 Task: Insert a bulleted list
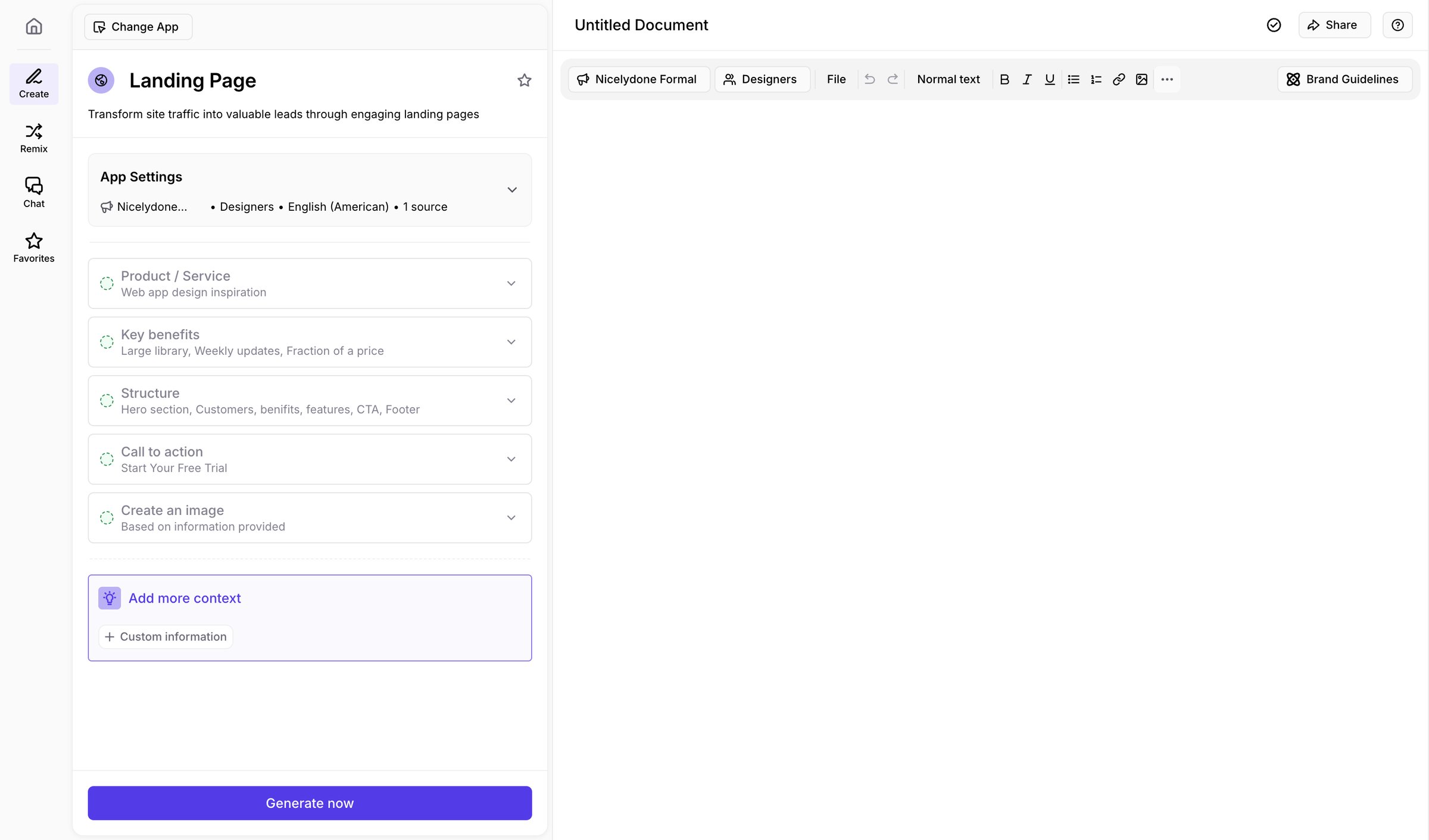click(1074, 79)
